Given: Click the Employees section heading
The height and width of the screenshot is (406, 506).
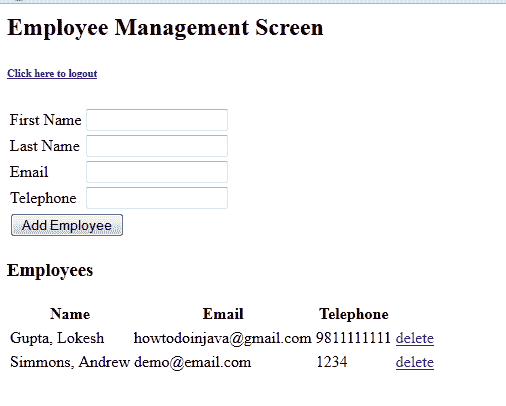Looking at the screenshot, I should click(x=50, y=270).
